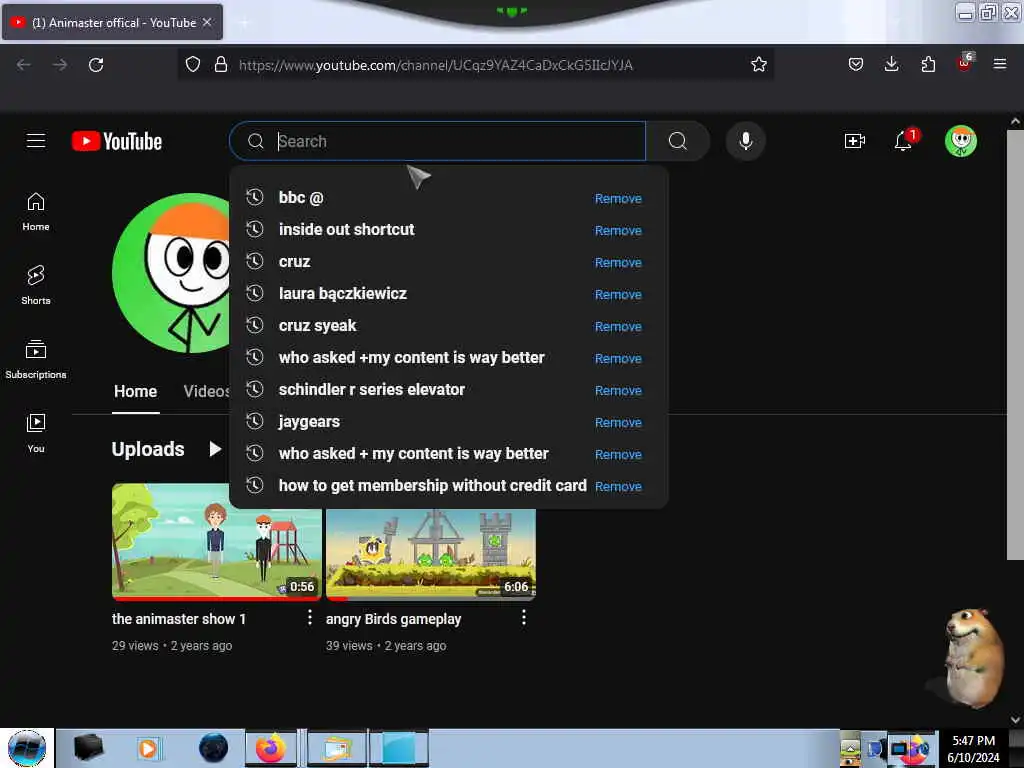1024x768 pixels.
Task: Go forward in browser history
Action: [x=60, y=65]
